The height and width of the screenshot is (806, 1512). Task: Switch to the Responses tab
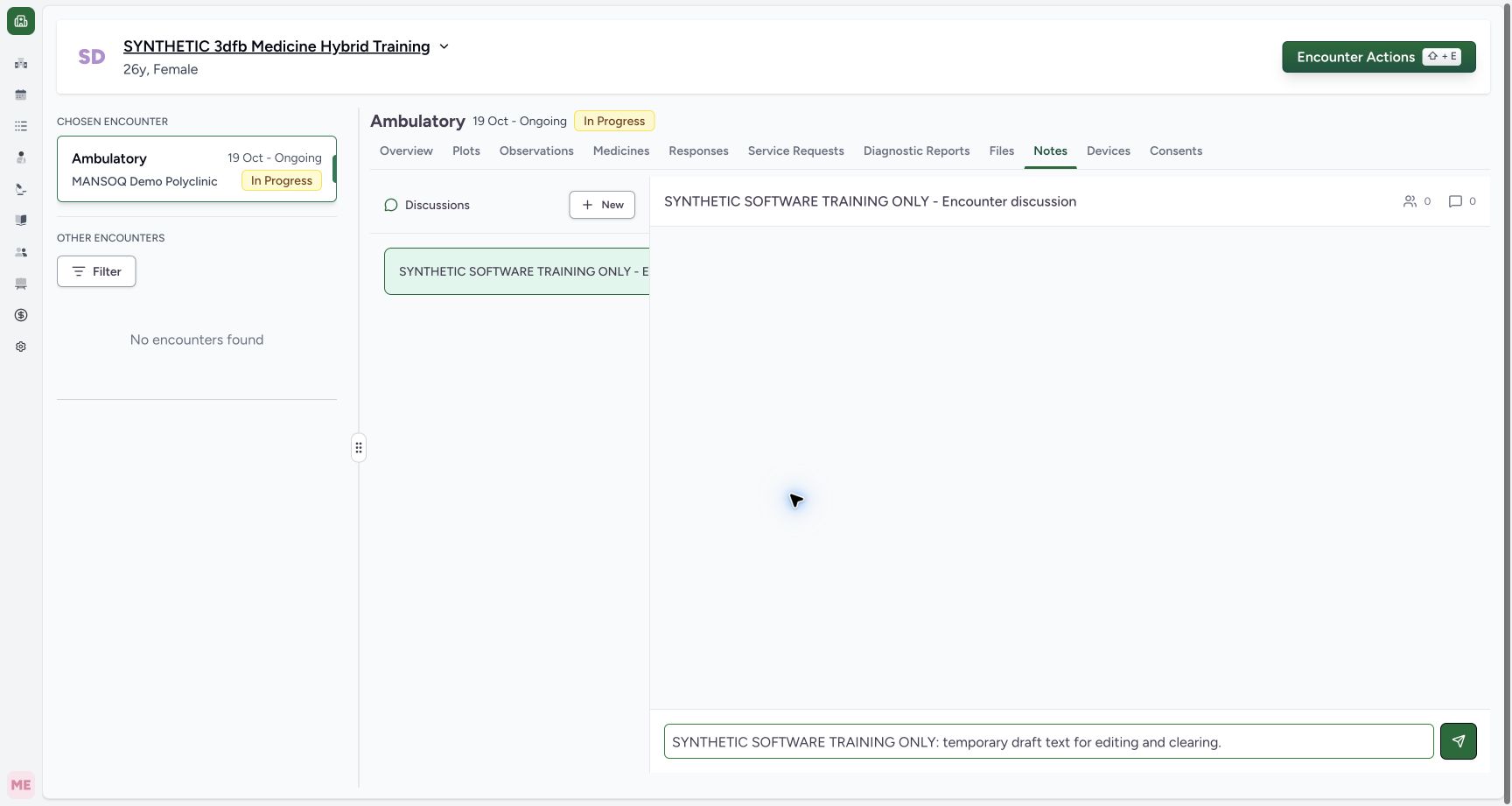(698, 151)
